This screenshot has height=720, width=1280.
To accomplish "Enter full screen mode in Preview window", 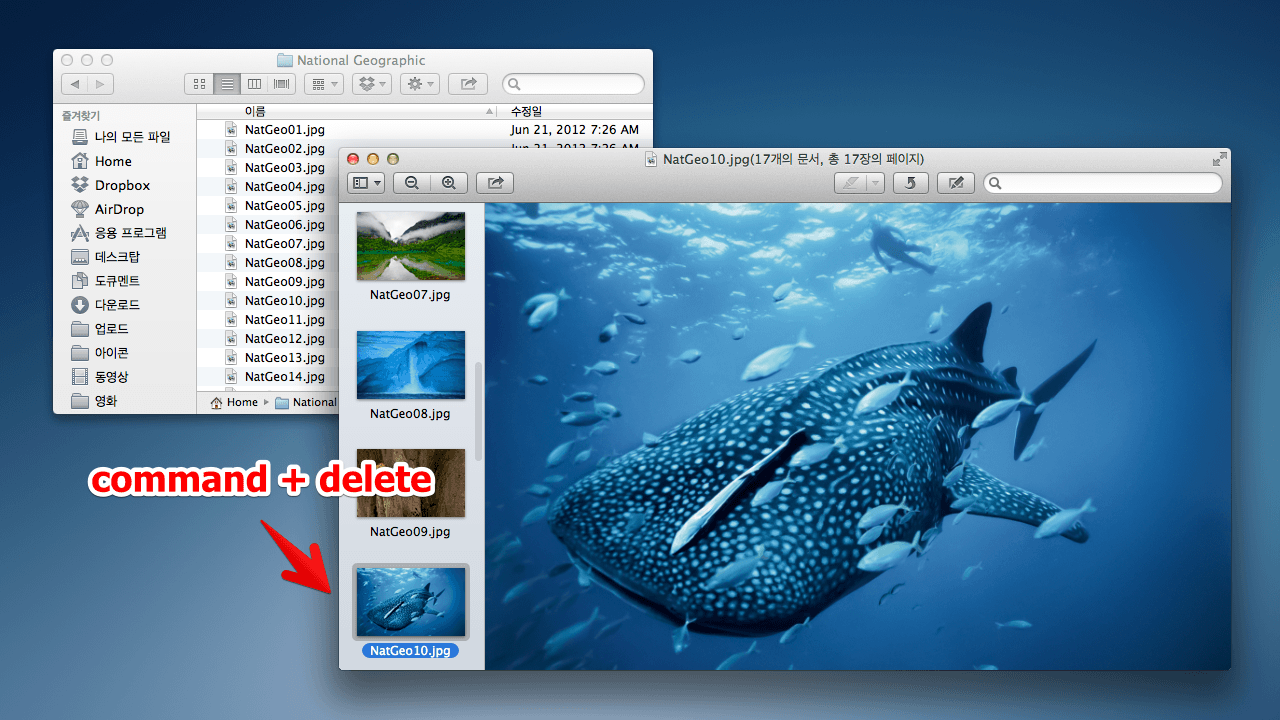I will 1219,159.
